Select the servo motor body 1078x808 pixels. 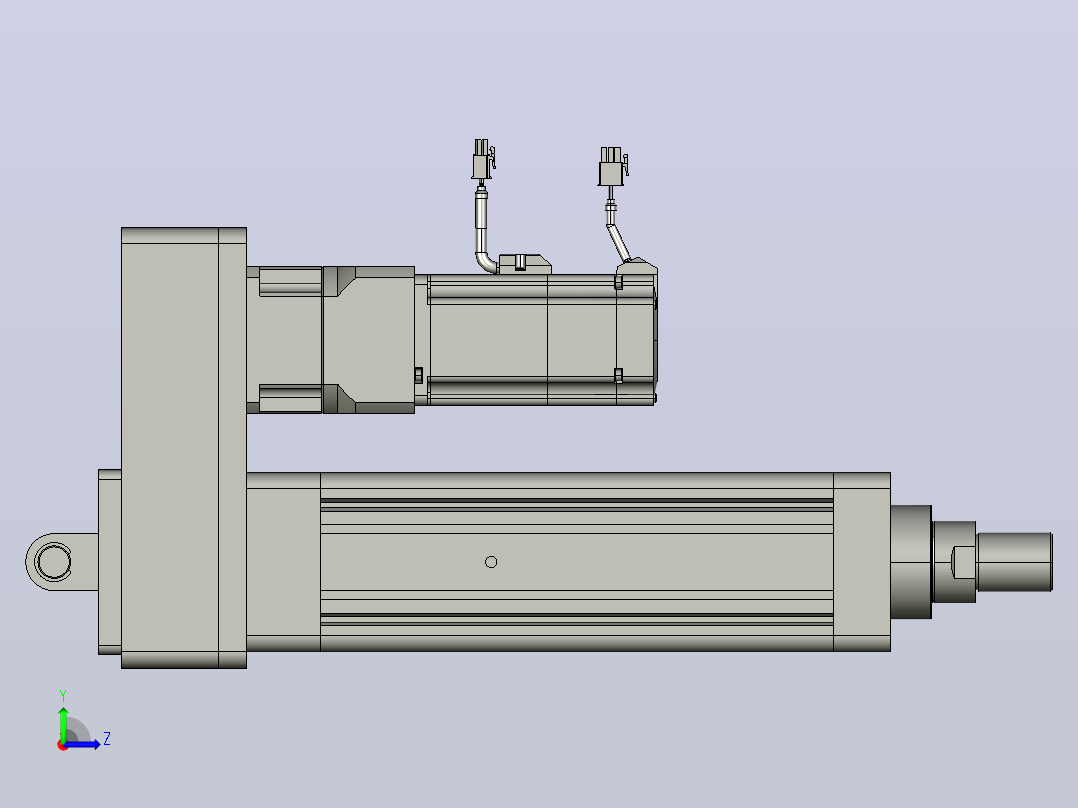pos(536,340)
